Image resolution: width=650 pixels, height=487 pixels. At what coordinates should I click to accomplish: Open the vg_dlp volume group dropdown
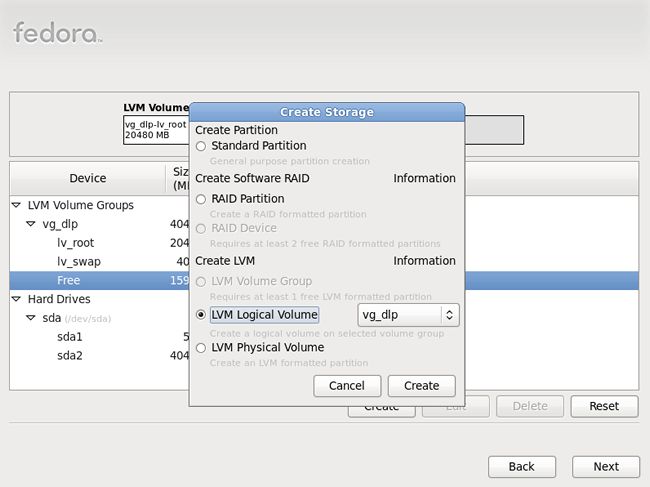(x=408, y=315)
